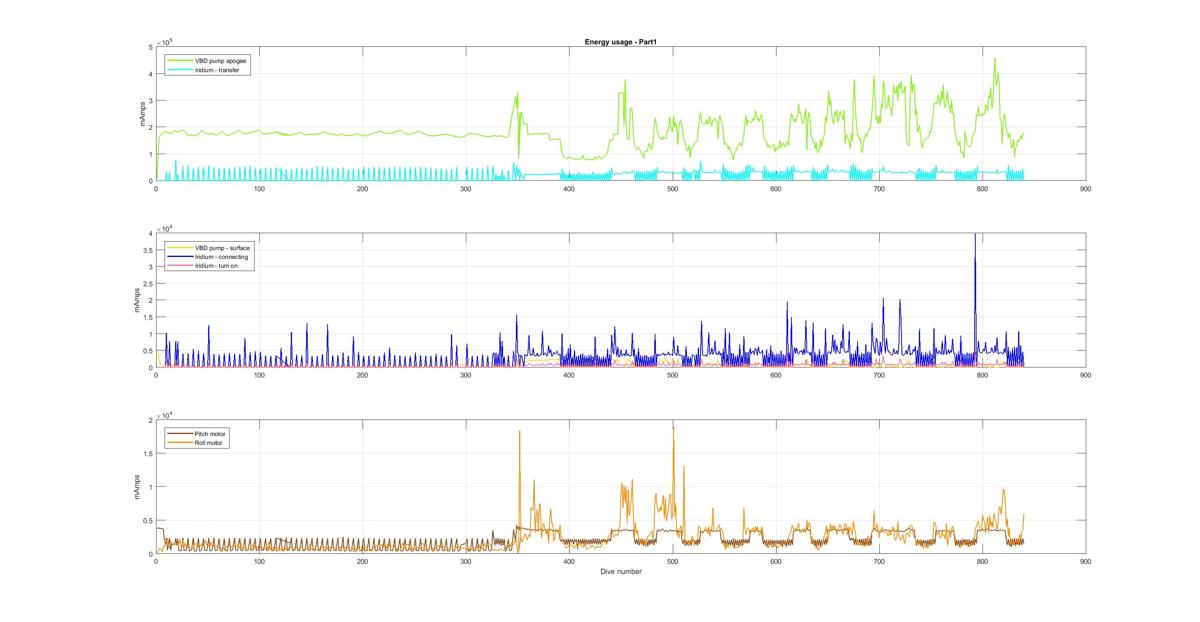
Task: Click the orange line sample for Roll motor
Action: [180, 442]
